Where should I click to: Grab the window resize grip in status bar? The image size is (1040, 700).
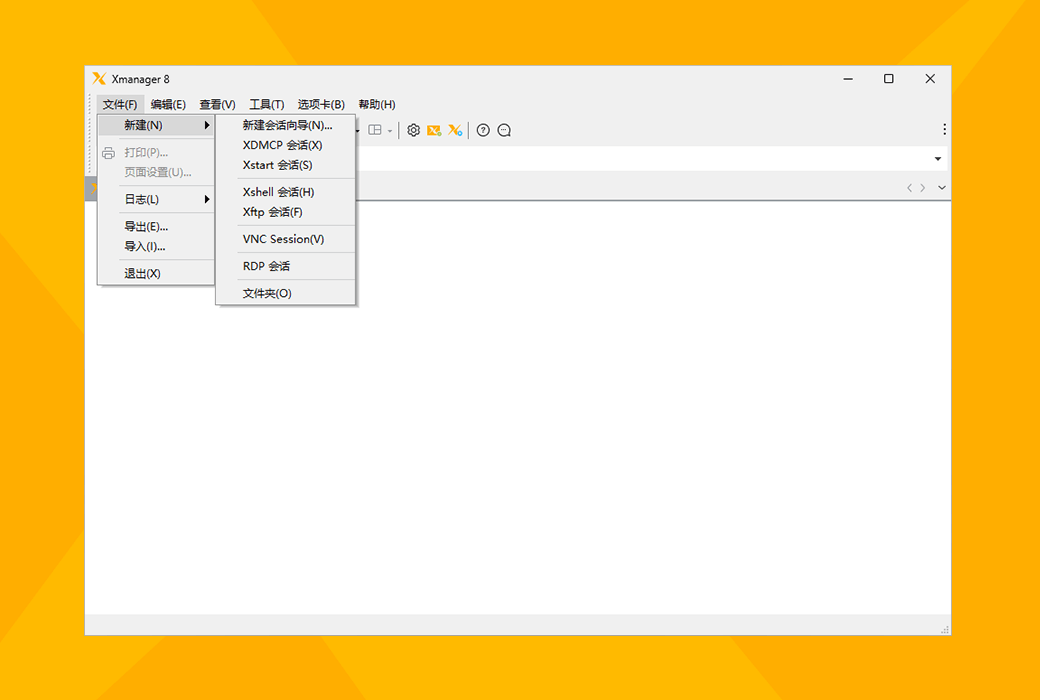(x=944, y=629)
